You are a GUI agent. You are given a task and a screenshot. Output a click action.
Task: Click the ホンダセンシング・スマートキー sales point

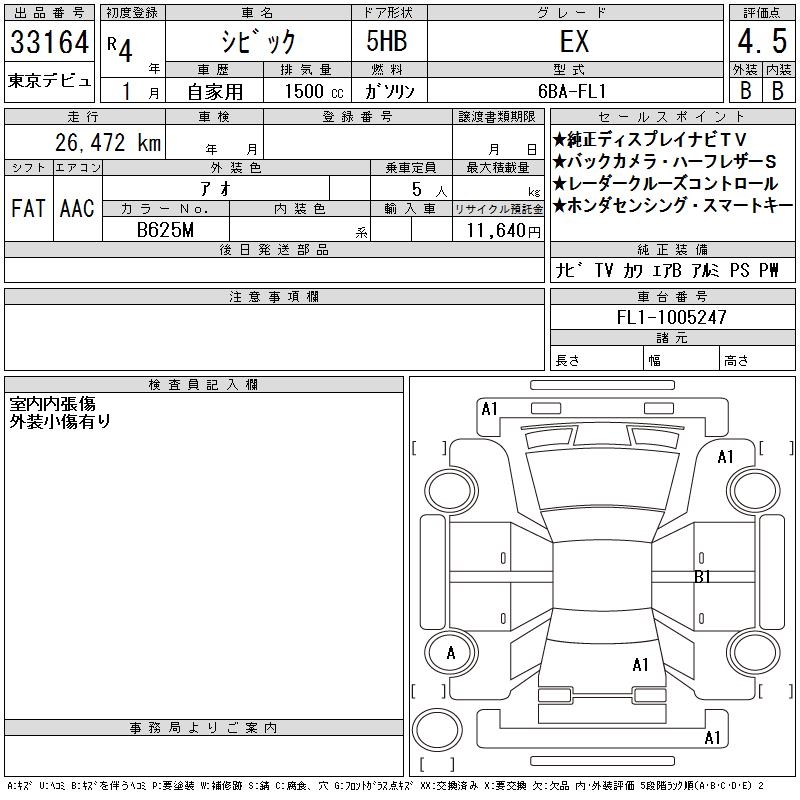[x=672, y=206]
